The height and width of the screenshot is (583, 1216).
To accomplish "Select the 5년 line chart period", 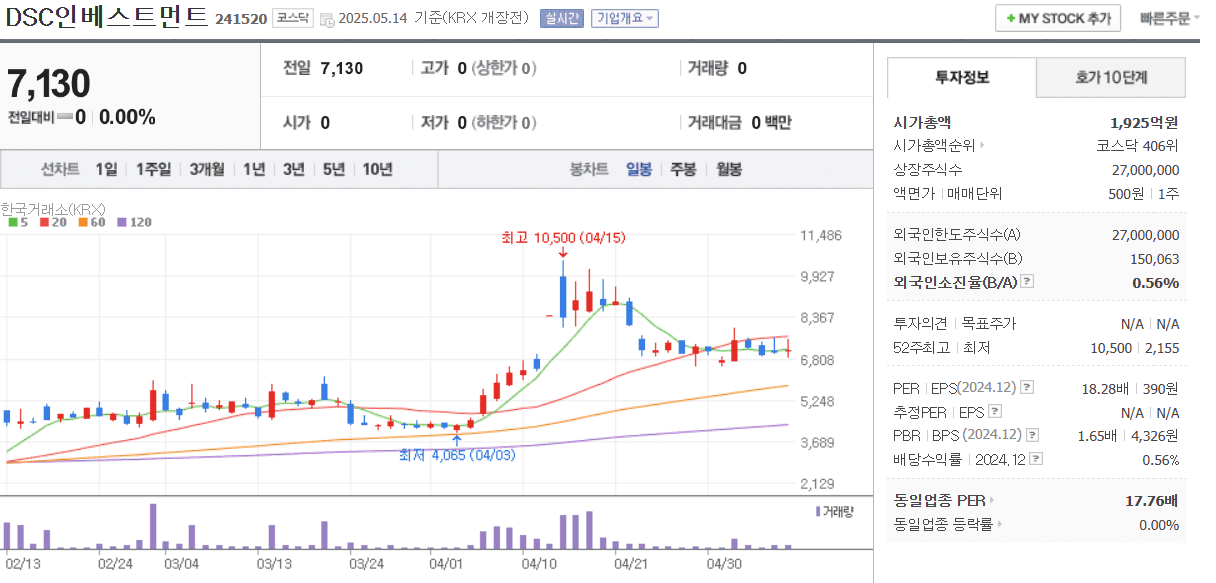I will (333, 169).
